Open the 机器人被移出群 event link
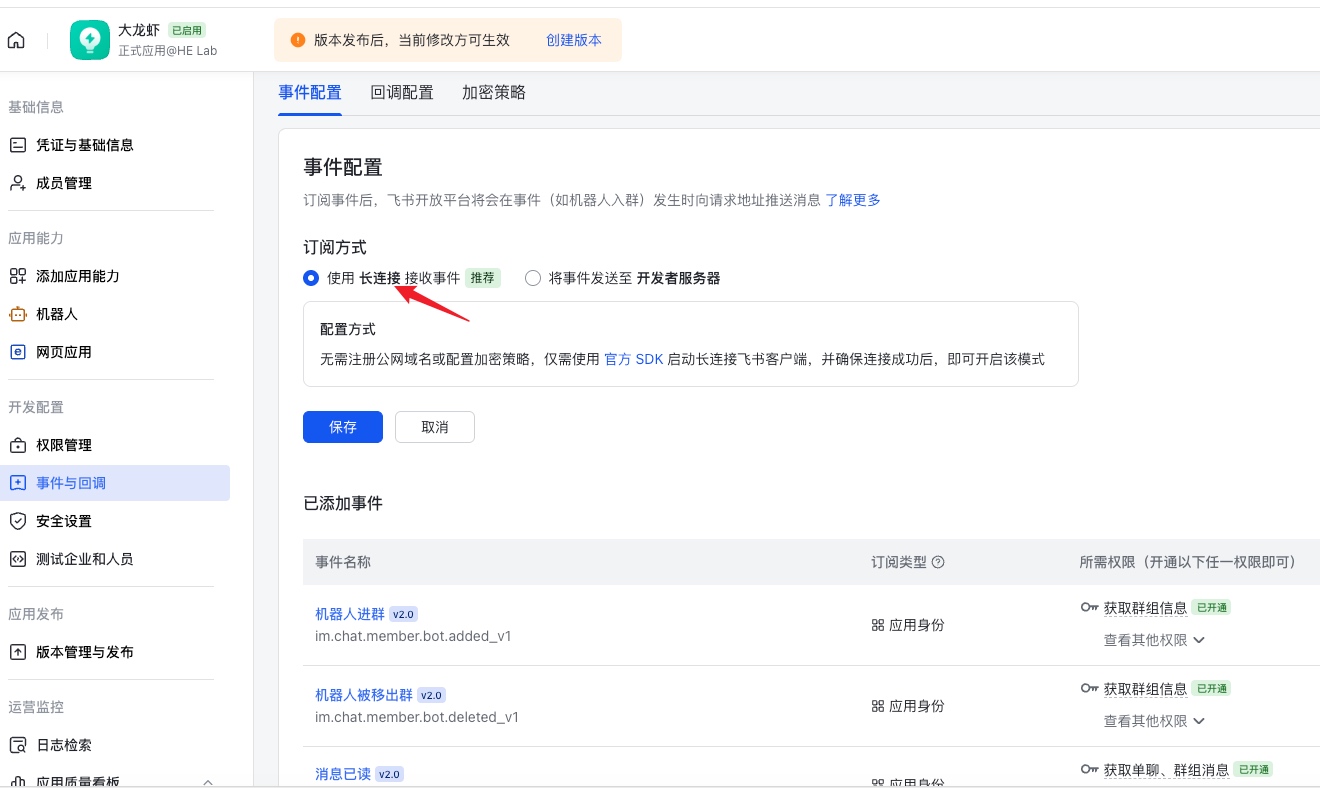 pos(364,695)
